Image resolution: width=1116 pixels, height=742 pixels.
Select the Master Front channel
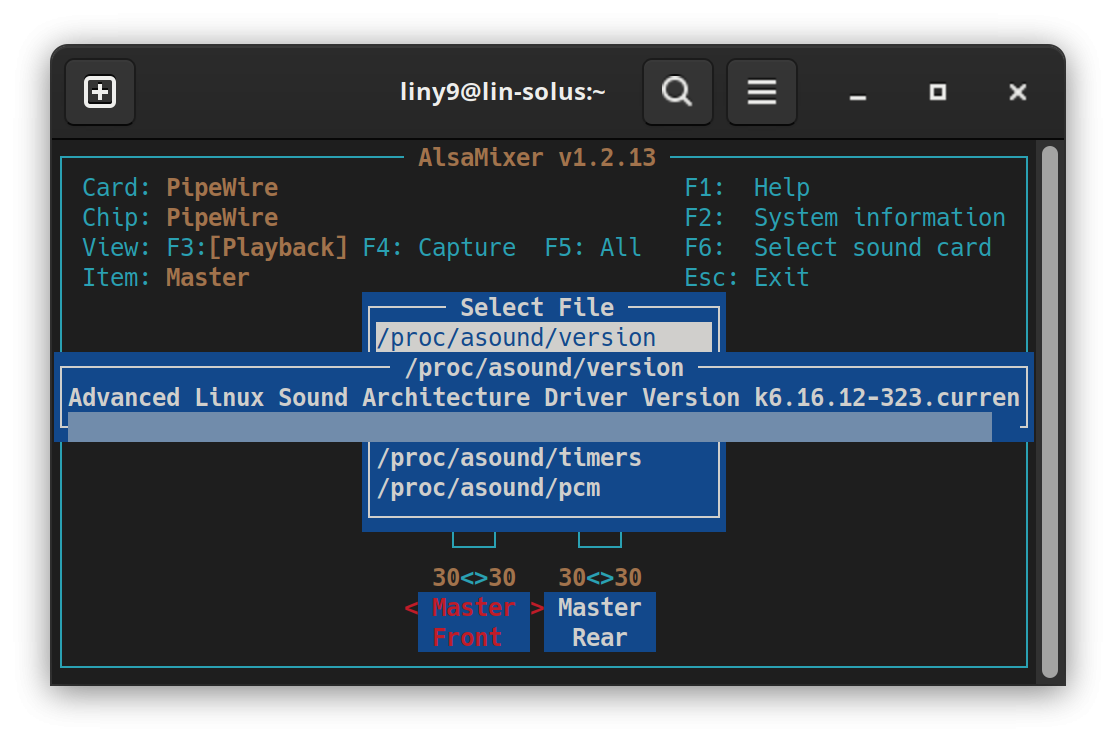tap(474, 622)
